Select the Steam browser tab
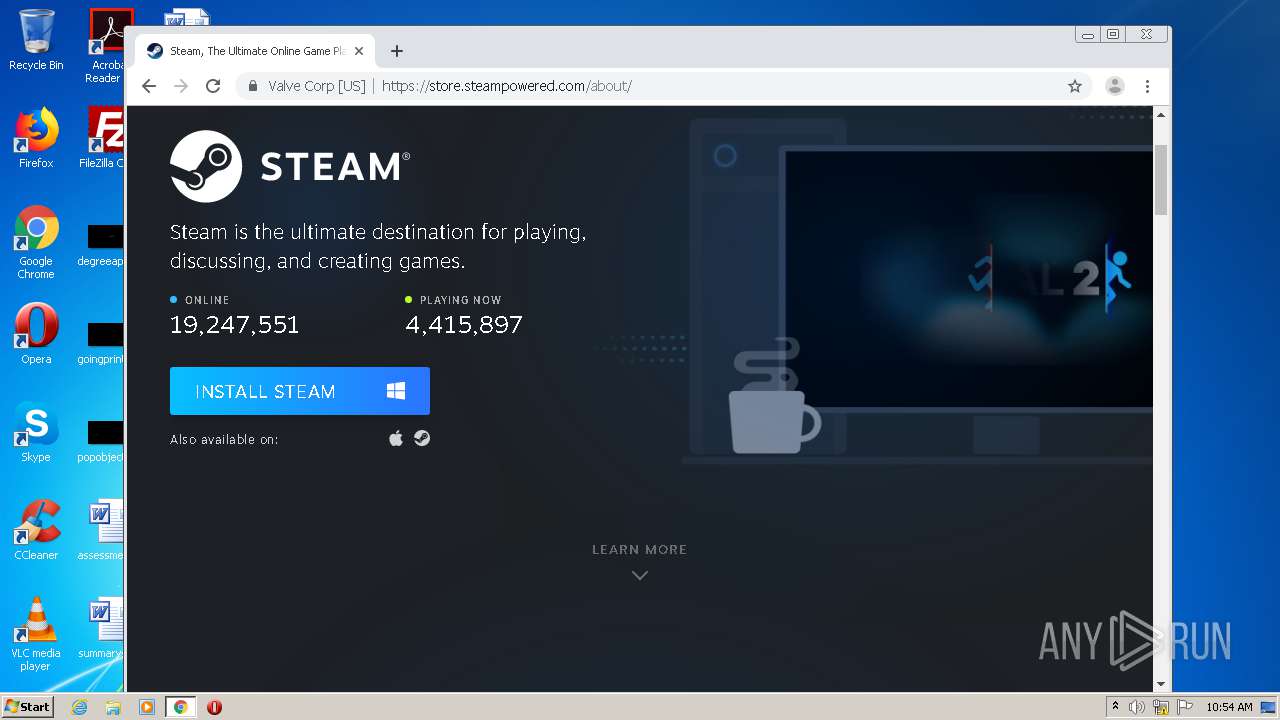The image size is (1280, 720). coord(255,51)
